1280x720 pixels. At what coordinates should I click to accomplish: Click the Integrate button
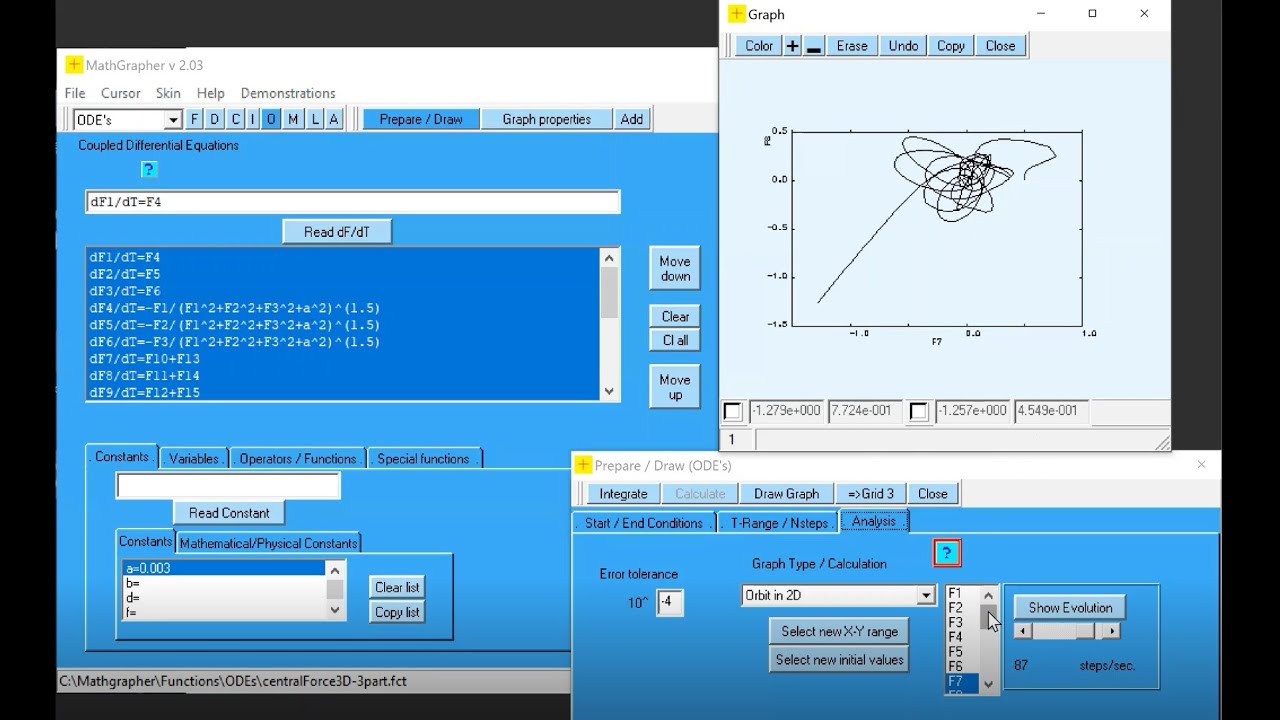coord(623,494)
